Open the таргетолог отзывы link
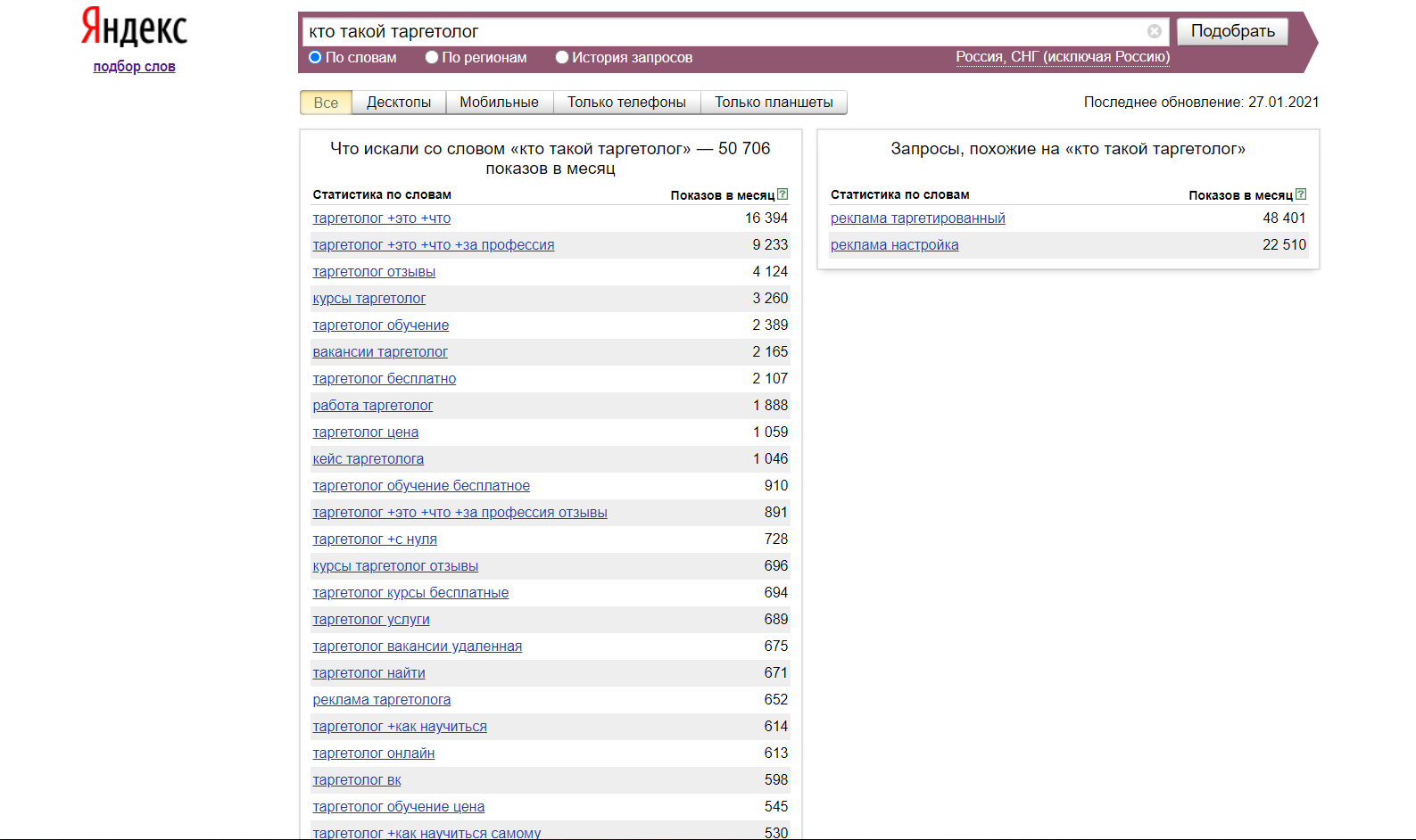 click(374, 272)
